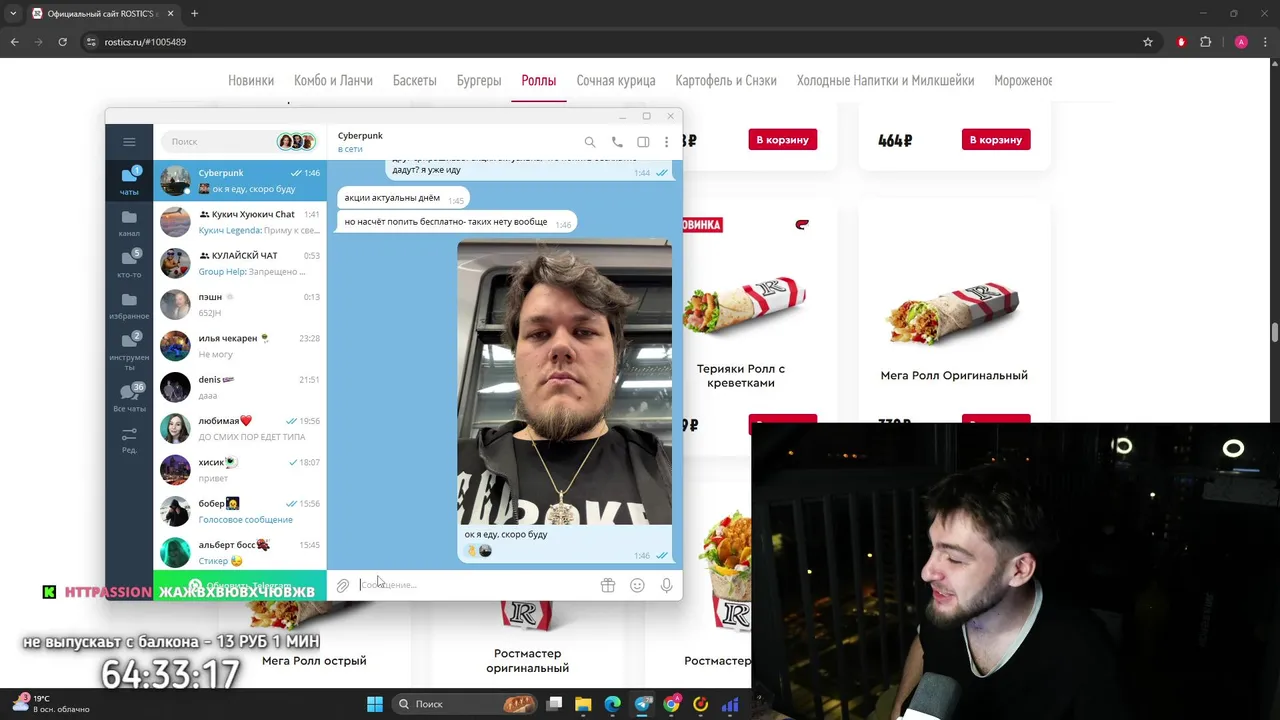This screenshot has width=1280, height=720.
Task: Open the chat with 'пэшн'
Action: tap(240, 305)
